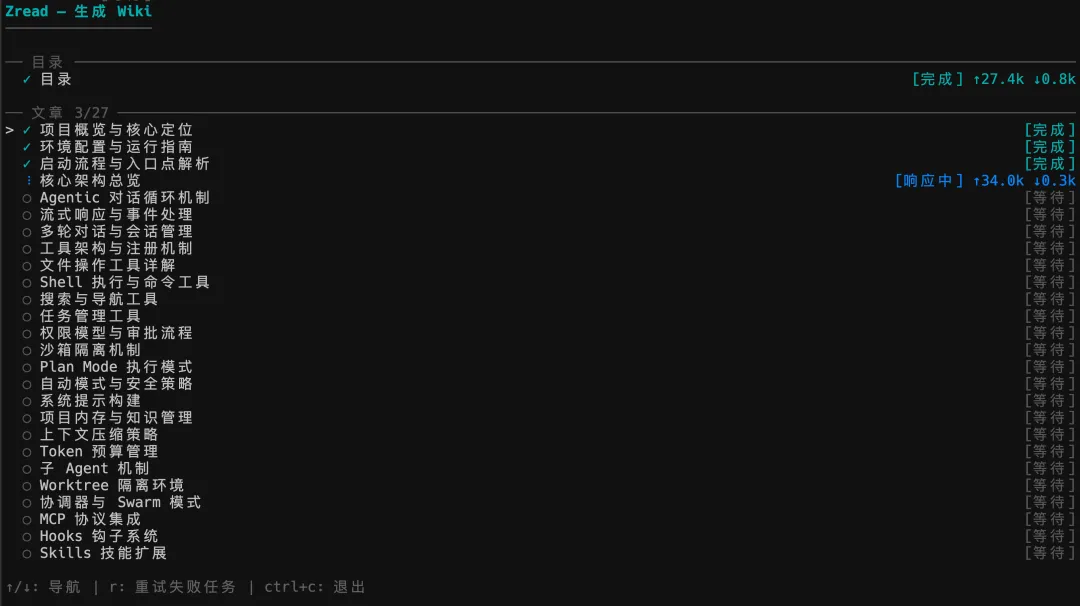Viewport: 1080px width, 606px height.
Task: Select the circle marker for Token 预算管理
Action: pyautogui.click(x=27, y=452)
